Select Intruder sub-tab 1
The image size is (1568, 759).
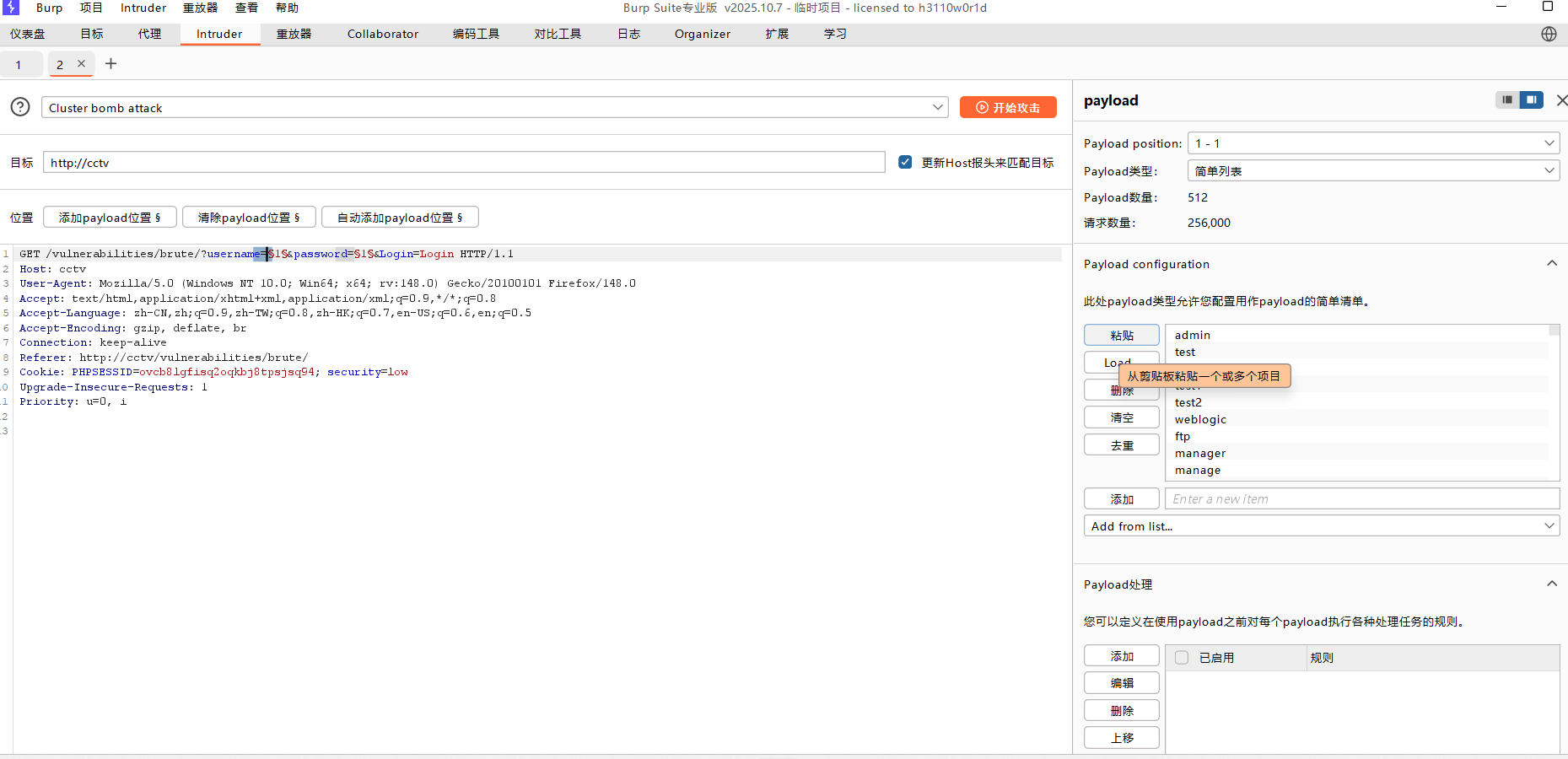tap(19, 64)
